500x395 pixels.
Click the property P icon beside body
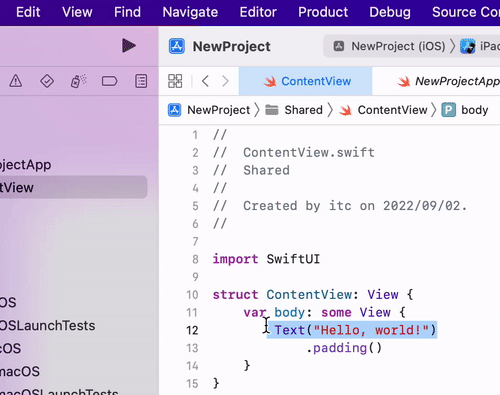(449, 110)
